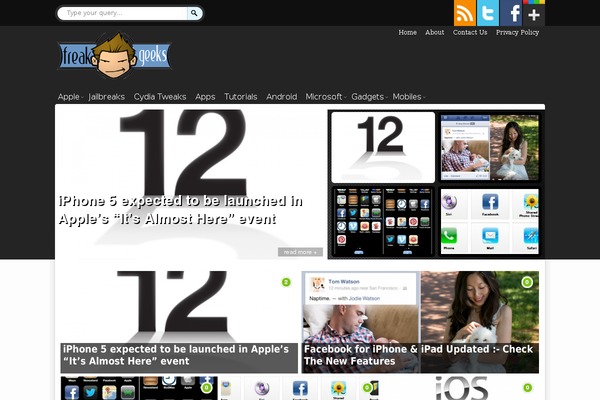
Task: Open the Home link
Action: (408, 33)
